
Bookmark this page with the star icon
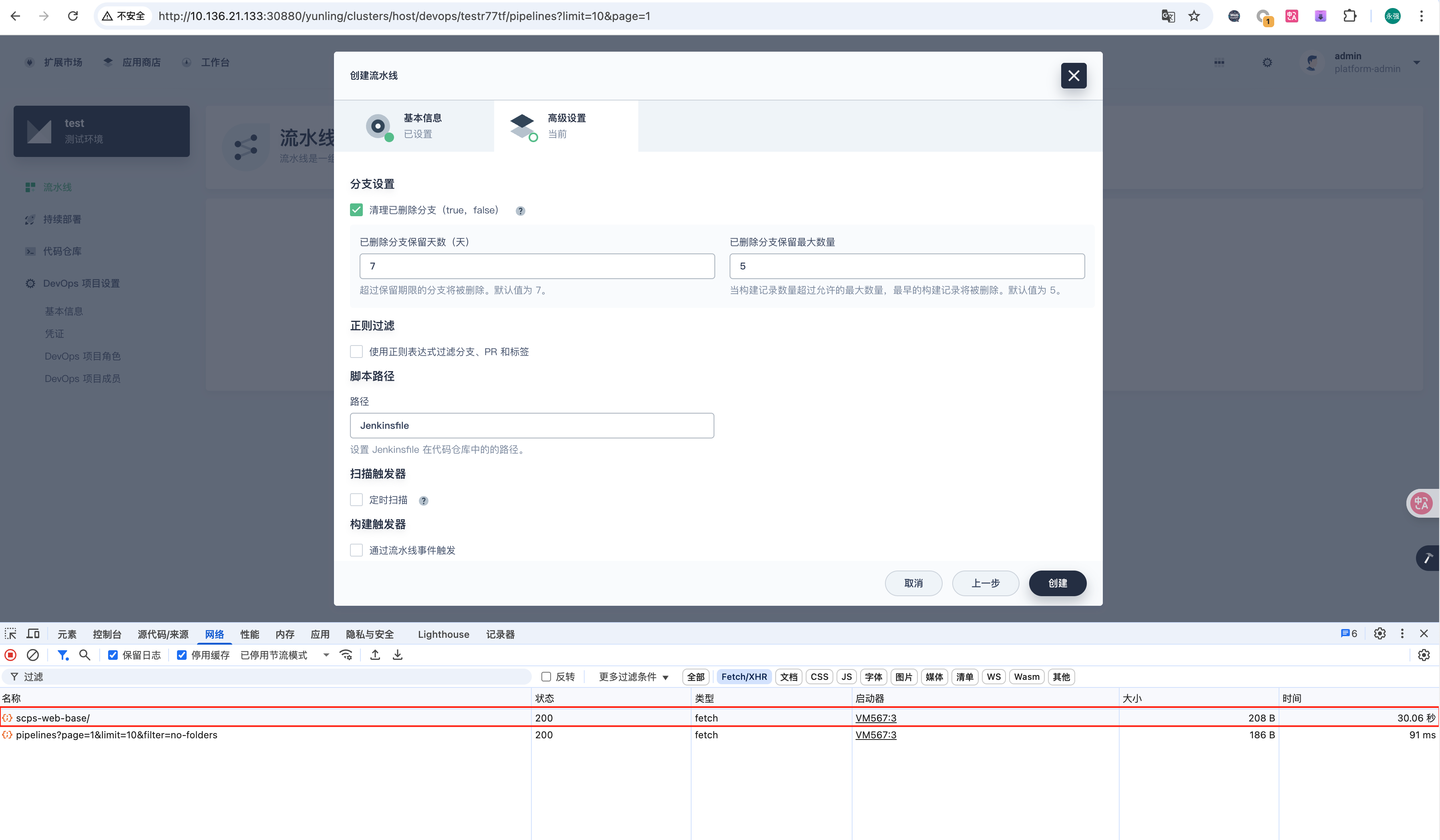[1194, 16]
